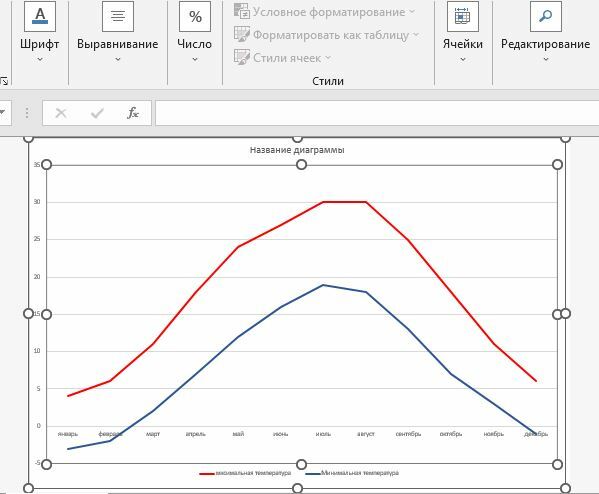Click the vertical axis value 20
The width and height of the screenshot is (599, 494).
pyautogui.click(x=37, y=277)
